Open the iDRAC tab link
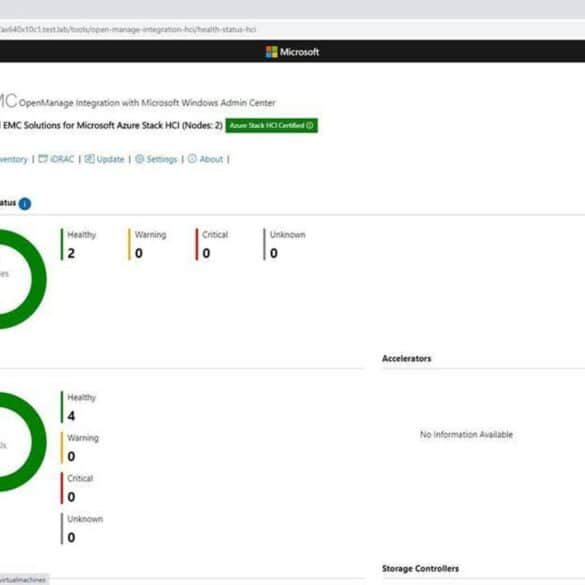Image resolution: width=585 pixels, height=585 pixels. click(x=56, y=159)
